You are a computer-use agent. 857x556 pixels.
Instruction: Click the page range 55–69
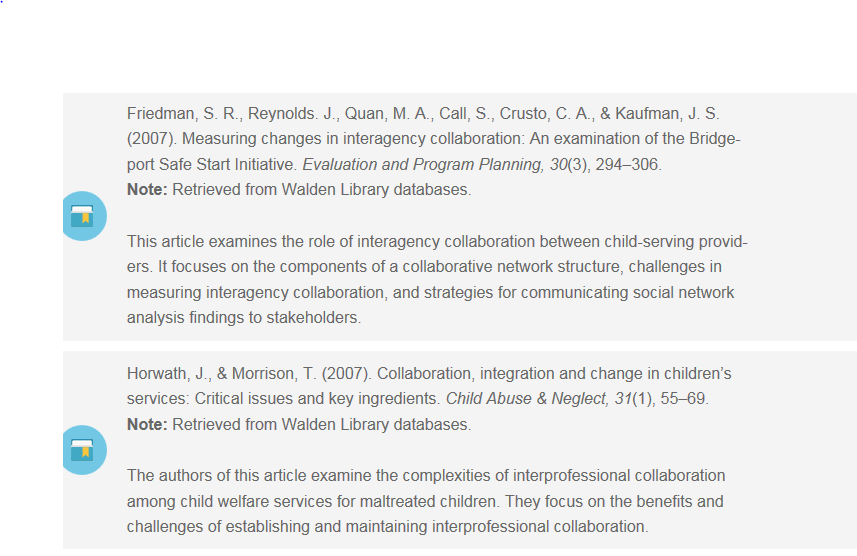pyautogui.click(x=684, y=399)
